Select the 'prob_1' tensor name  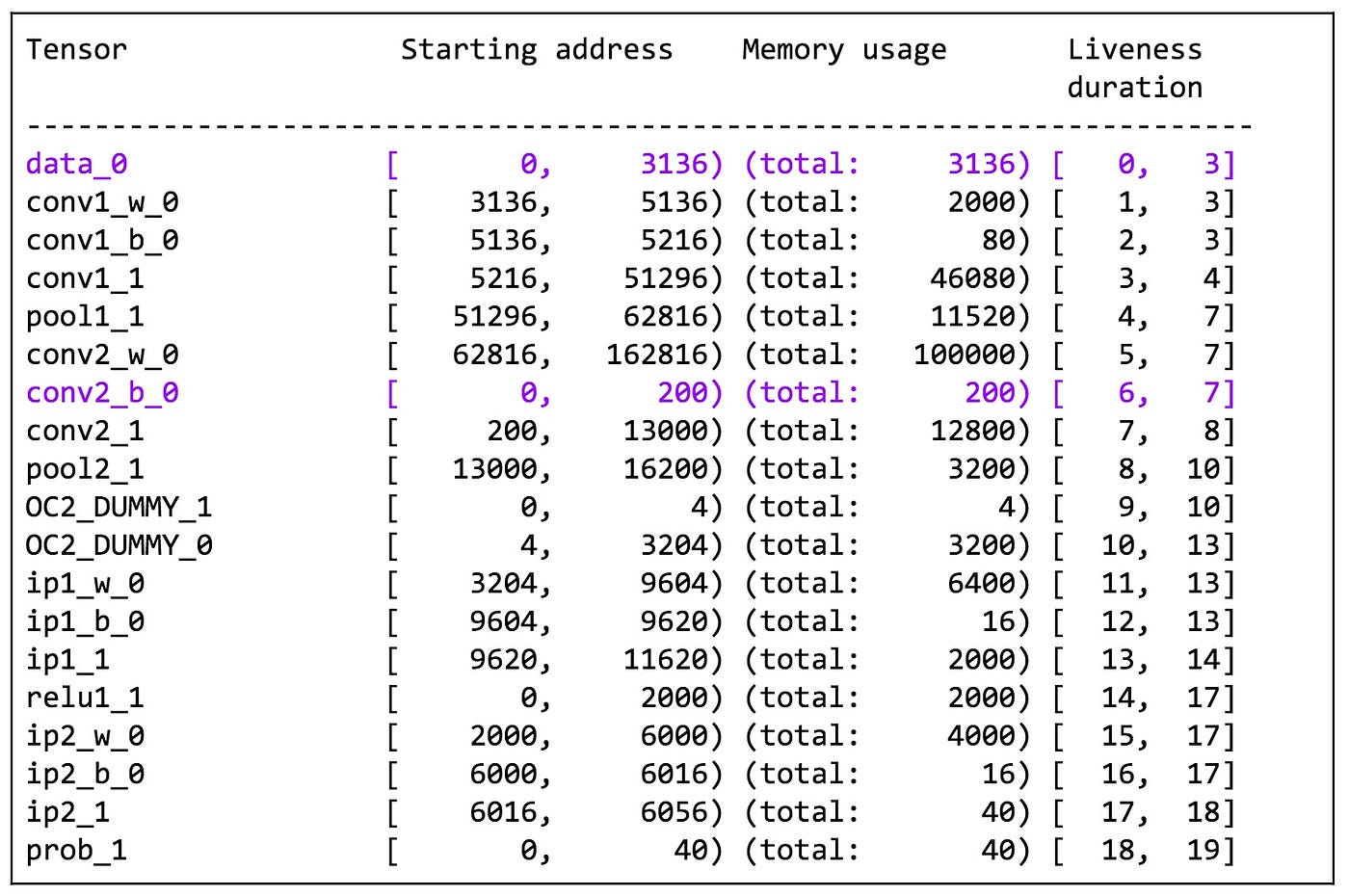76,851
